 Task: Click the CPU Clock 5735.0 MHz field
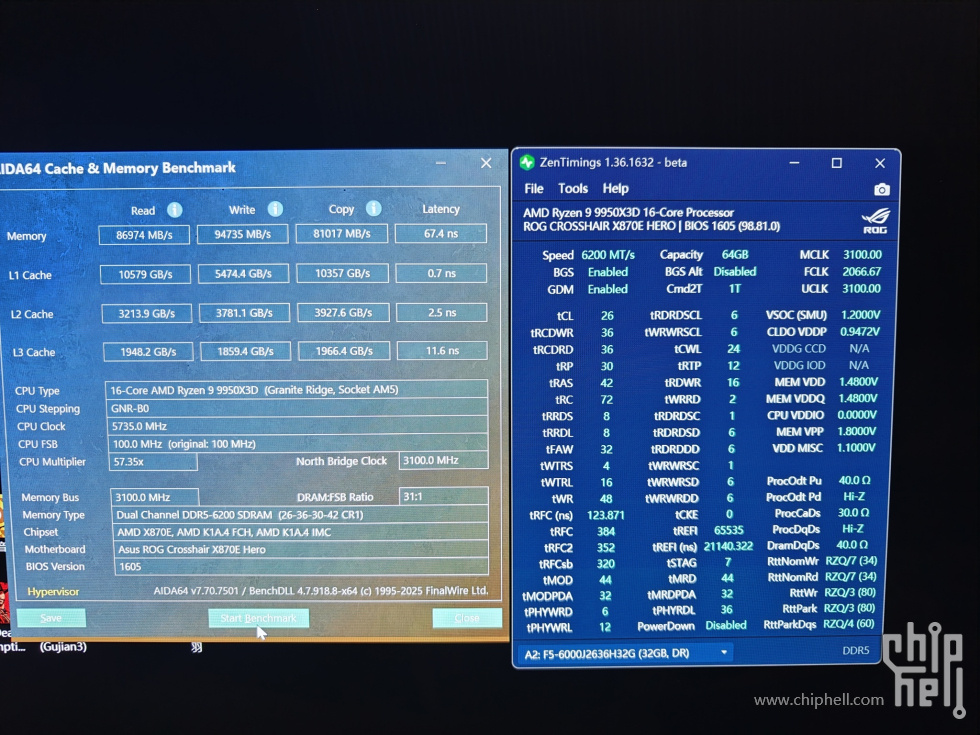point(296,426)
